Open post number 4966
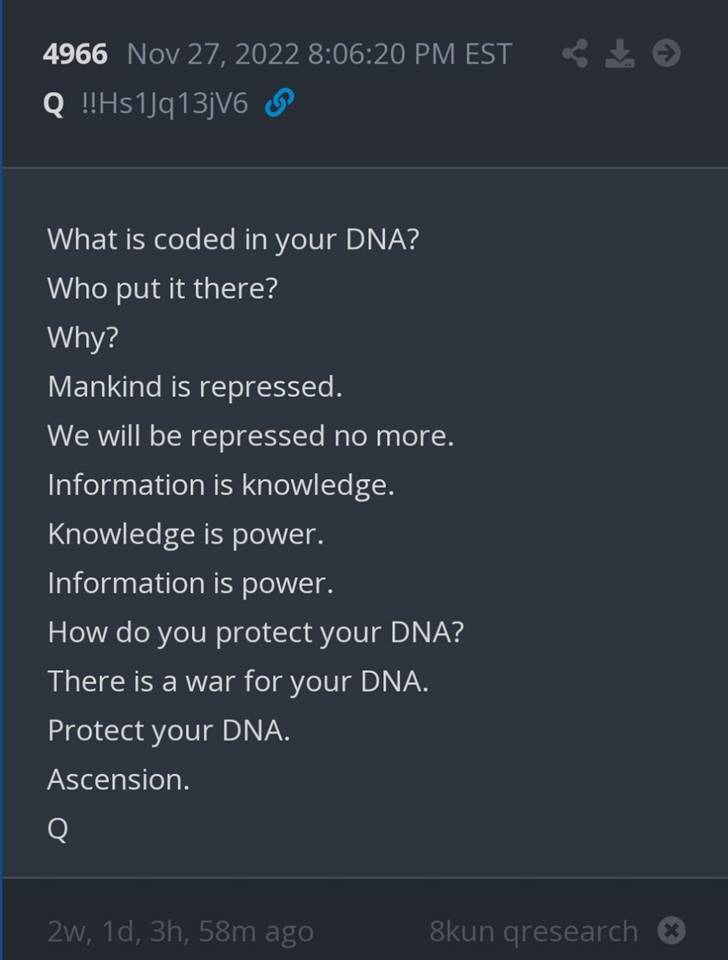The height and width of the screenshot is (960, 728). coord(74,54)
